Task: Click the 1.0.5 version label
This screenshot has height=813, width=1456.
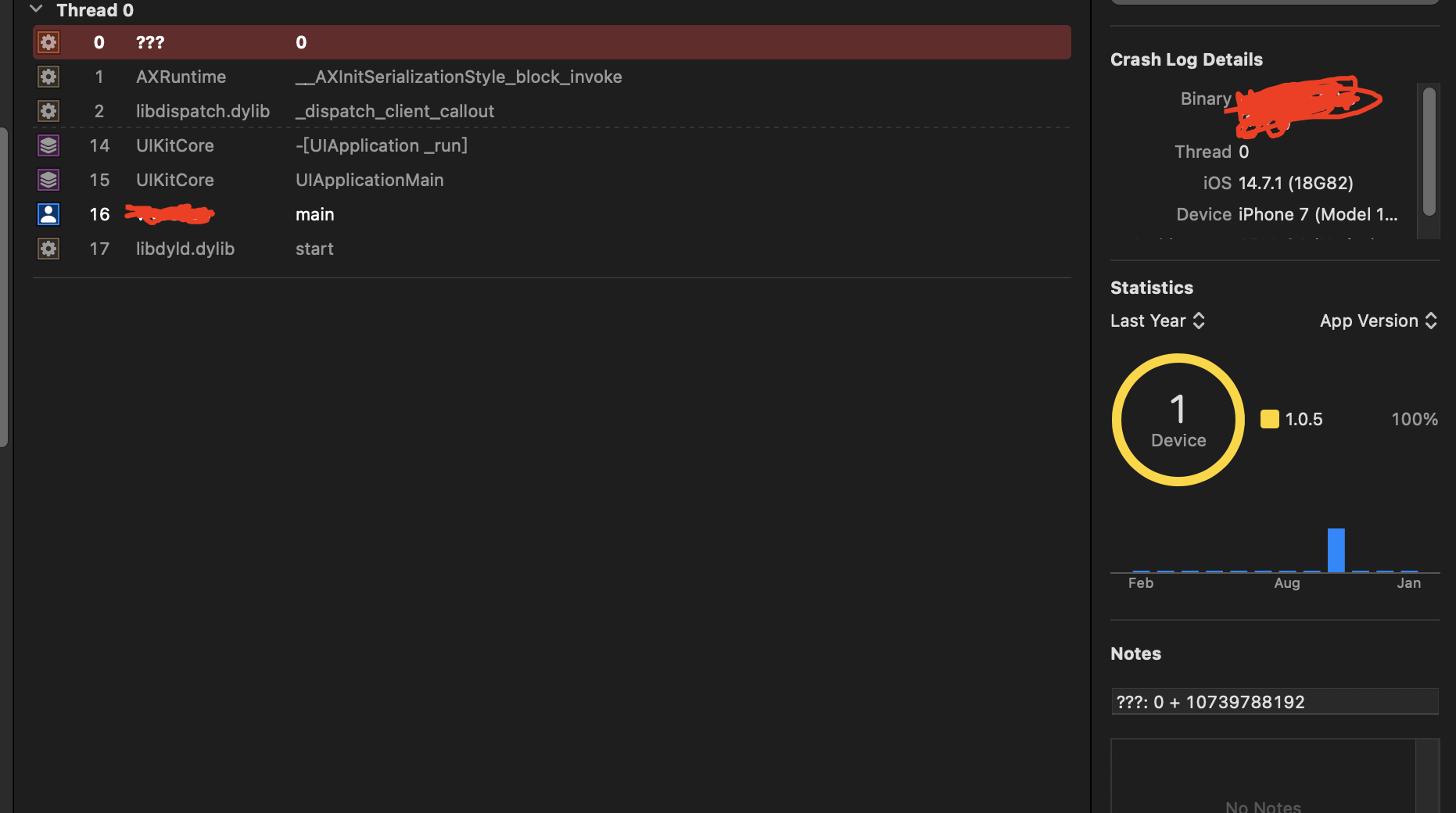Action: tap(1304, 419)
